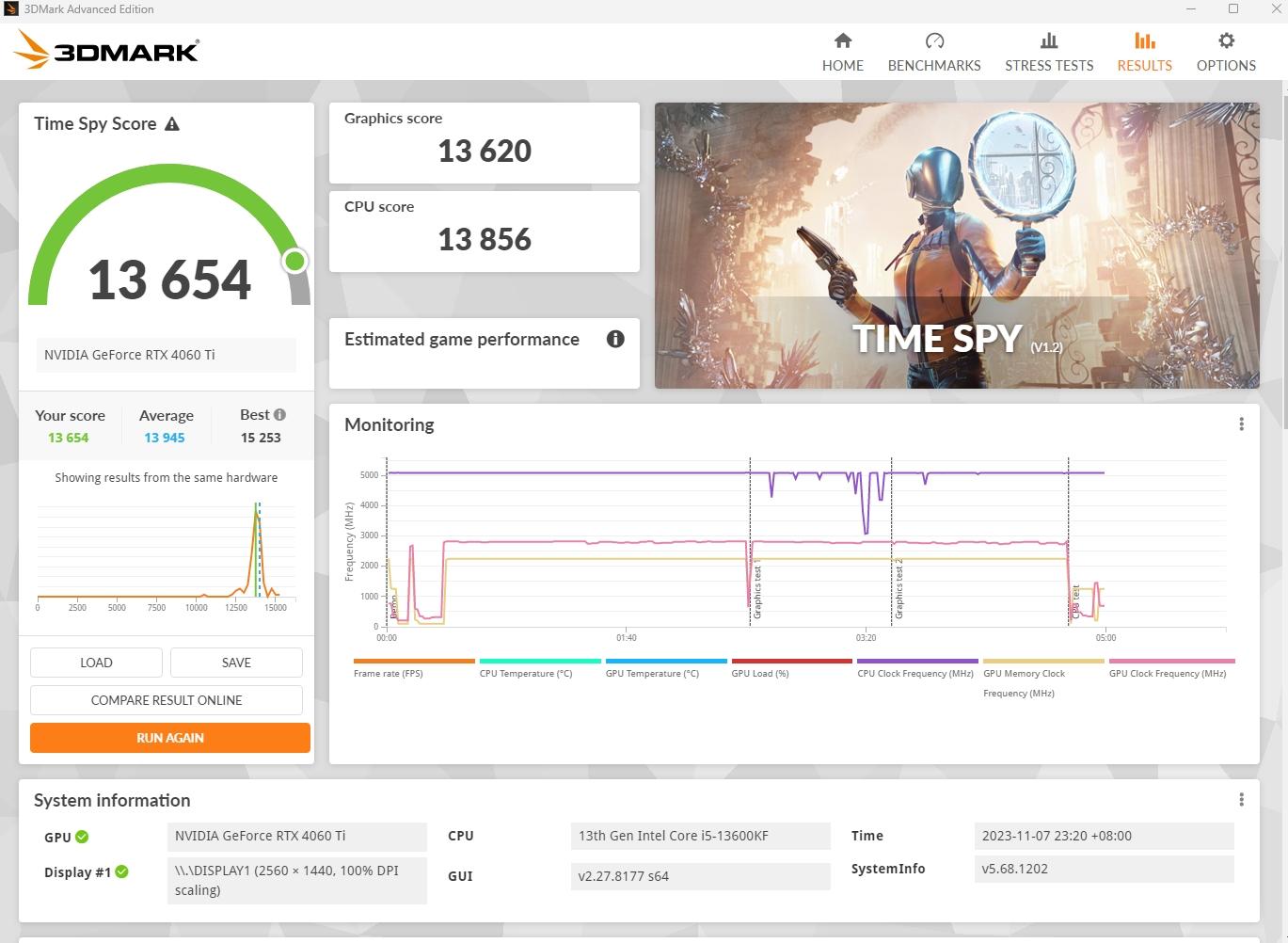
Task: Open the Options tab
Action: (x=1226, y=53)
